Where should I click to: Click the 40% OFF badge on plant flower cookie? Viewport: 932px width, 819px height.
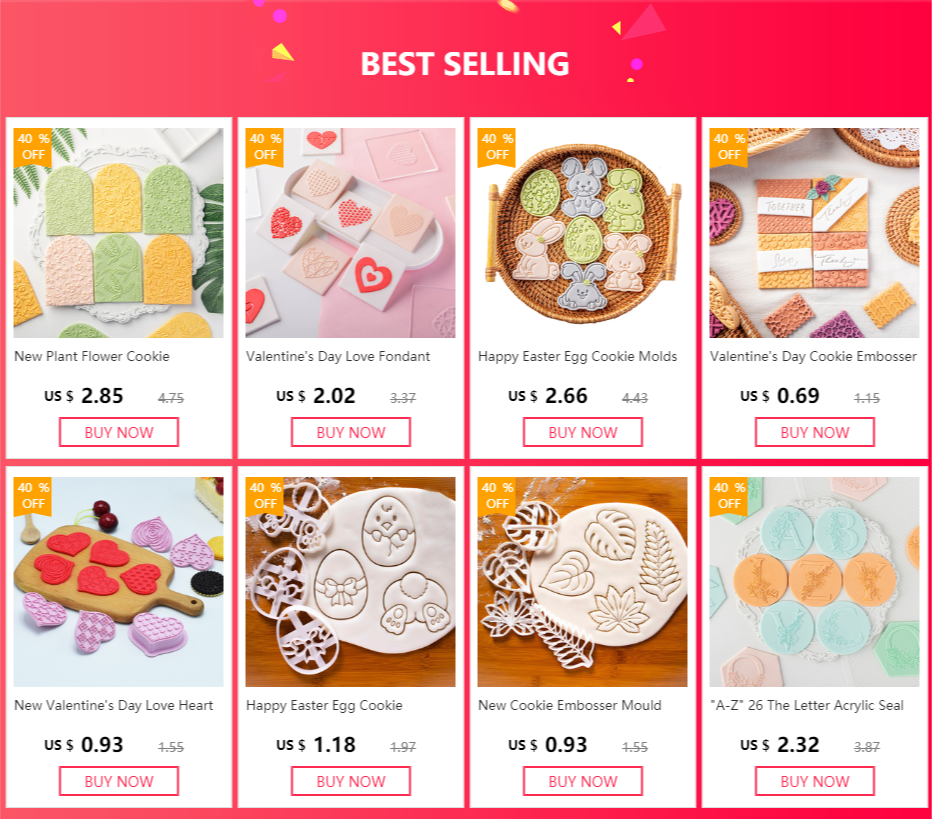(x=33, y=147)
